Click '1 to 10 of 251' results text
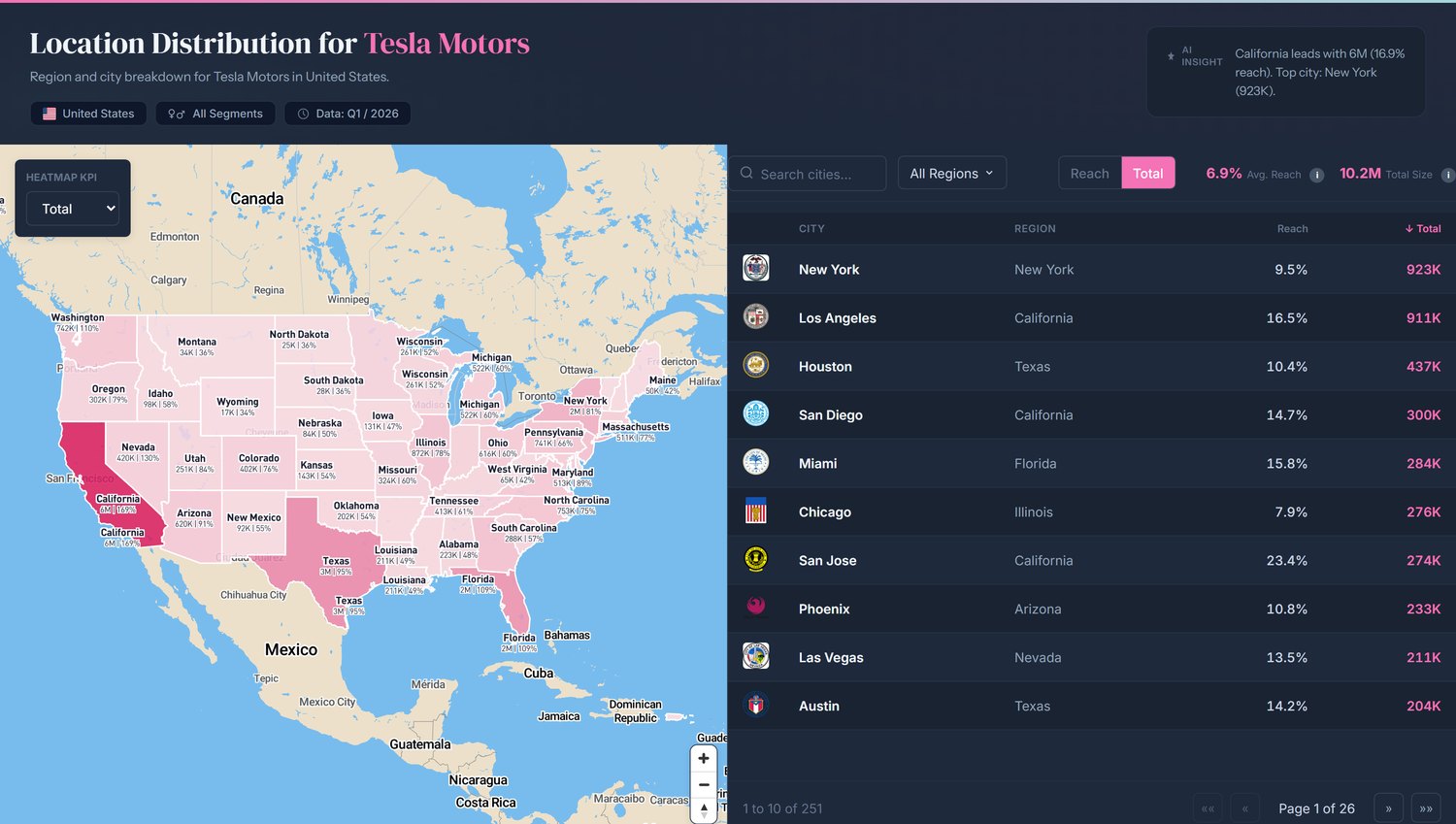Viewport: 1456px width, 824px height. (782, 808)
